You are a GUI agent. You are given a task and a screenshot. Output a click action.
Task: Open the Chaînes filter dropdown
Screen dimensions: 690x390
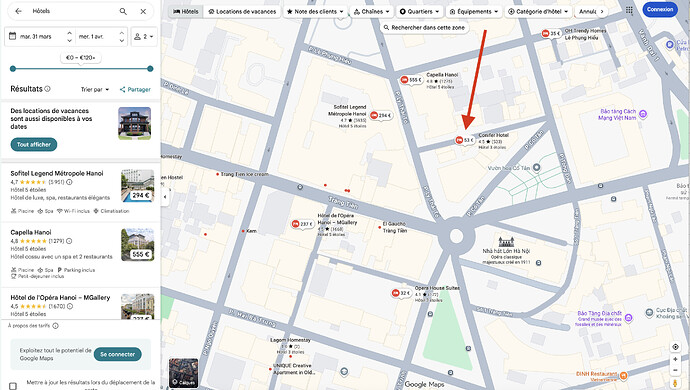click(371, 11)
